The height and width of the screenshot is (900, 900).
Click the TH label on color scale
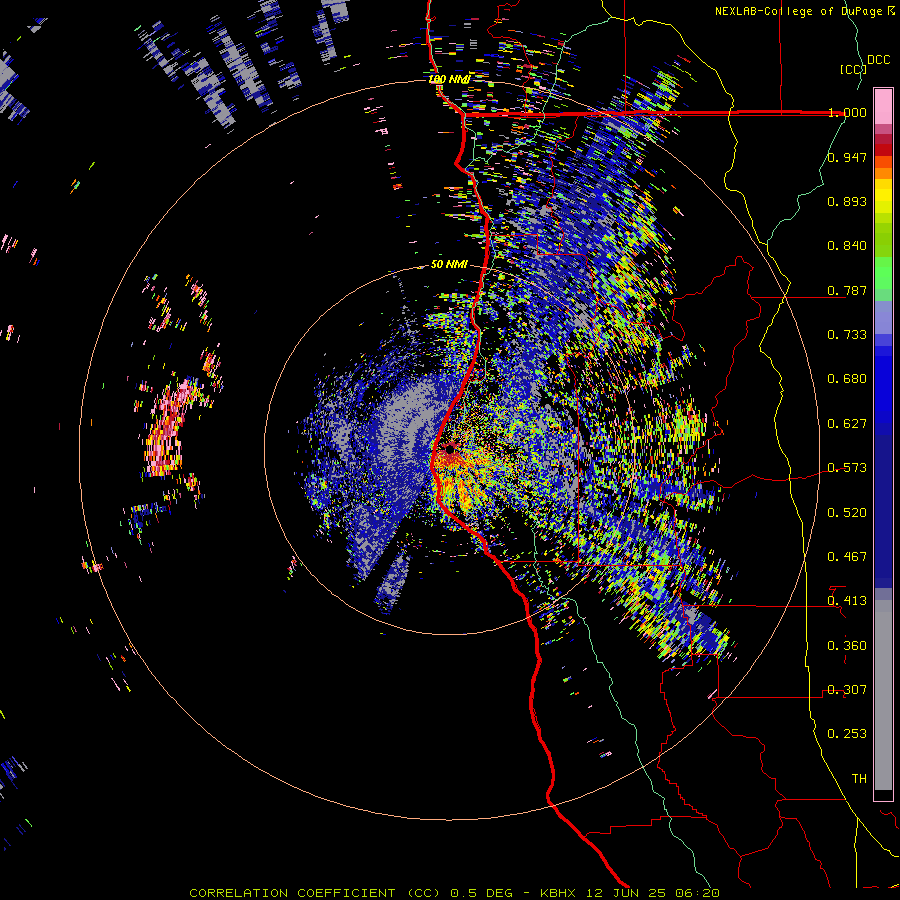[x=859, y=779]
